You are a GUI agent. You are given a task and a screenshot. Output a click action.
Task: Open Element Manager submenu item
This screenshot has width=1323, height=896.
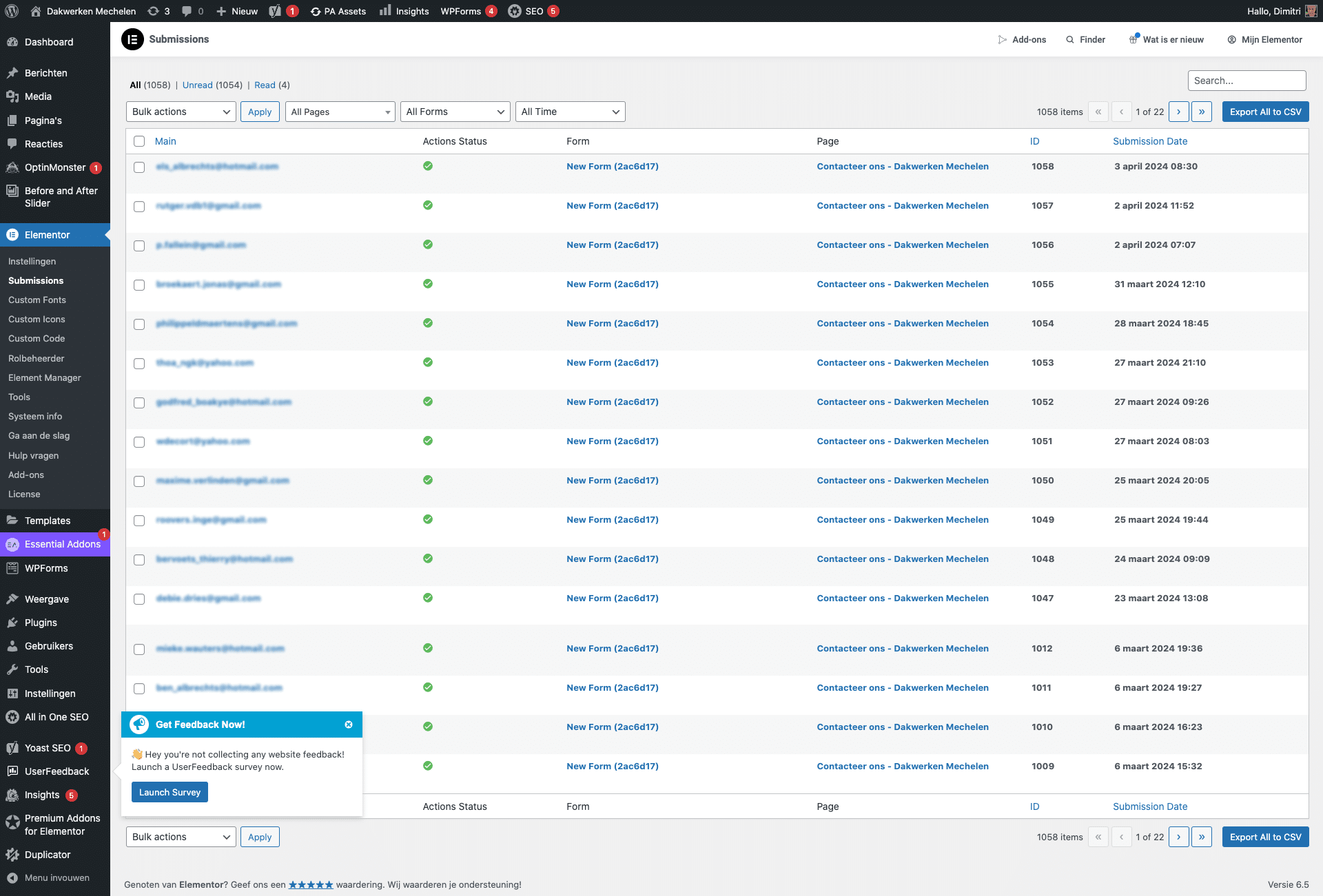click(x=45, y=378)
